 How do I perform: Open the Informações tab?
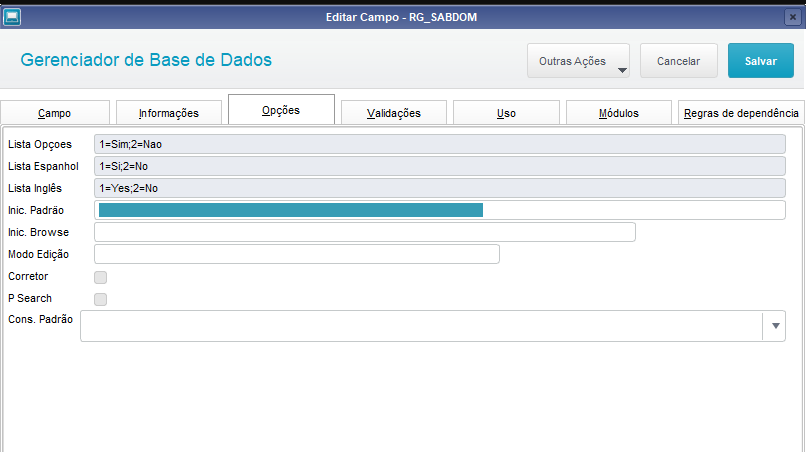(169, 113)
